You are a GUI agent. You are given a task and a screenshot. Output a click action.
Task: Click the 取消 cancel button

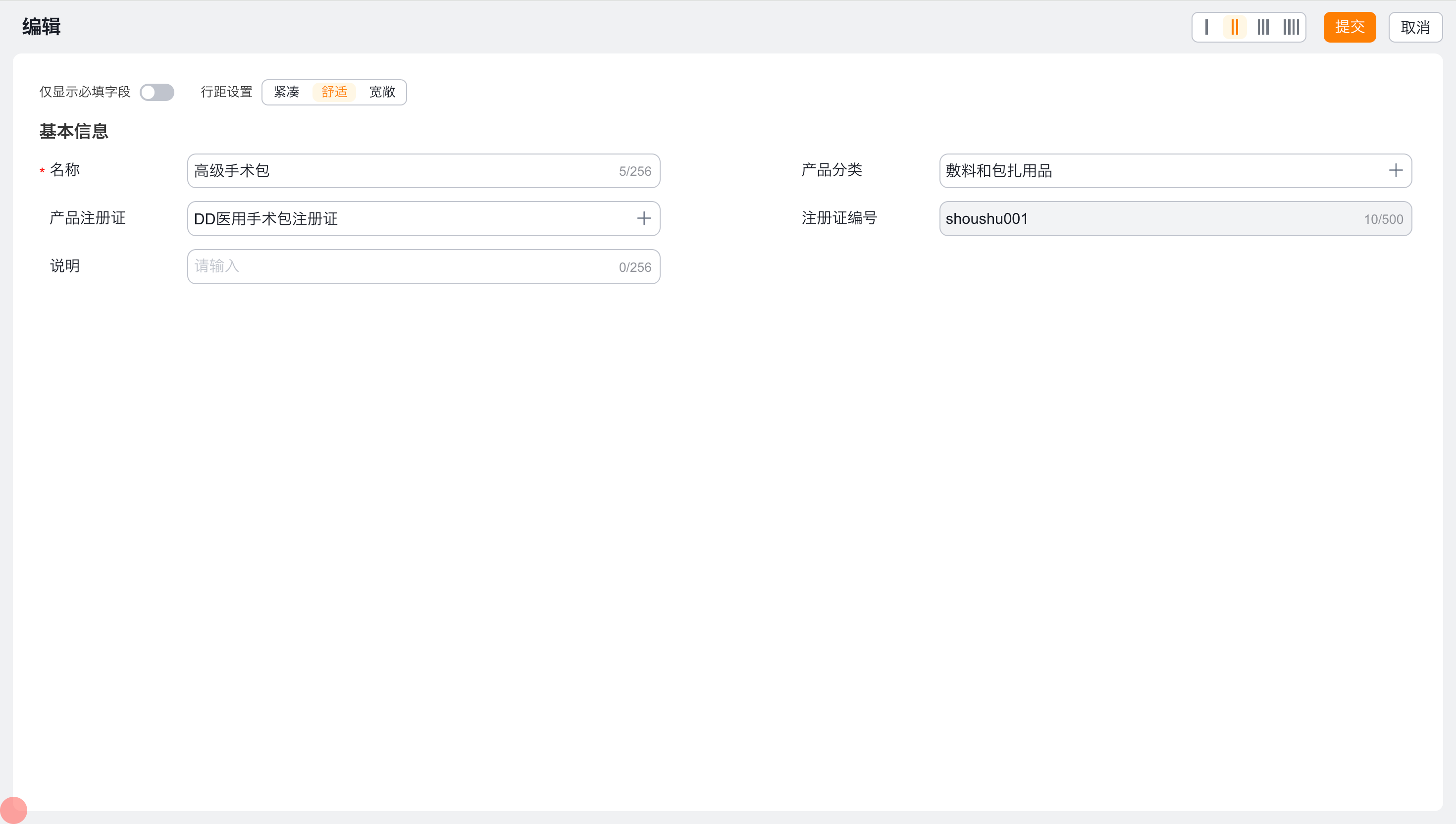point(1415,27)
